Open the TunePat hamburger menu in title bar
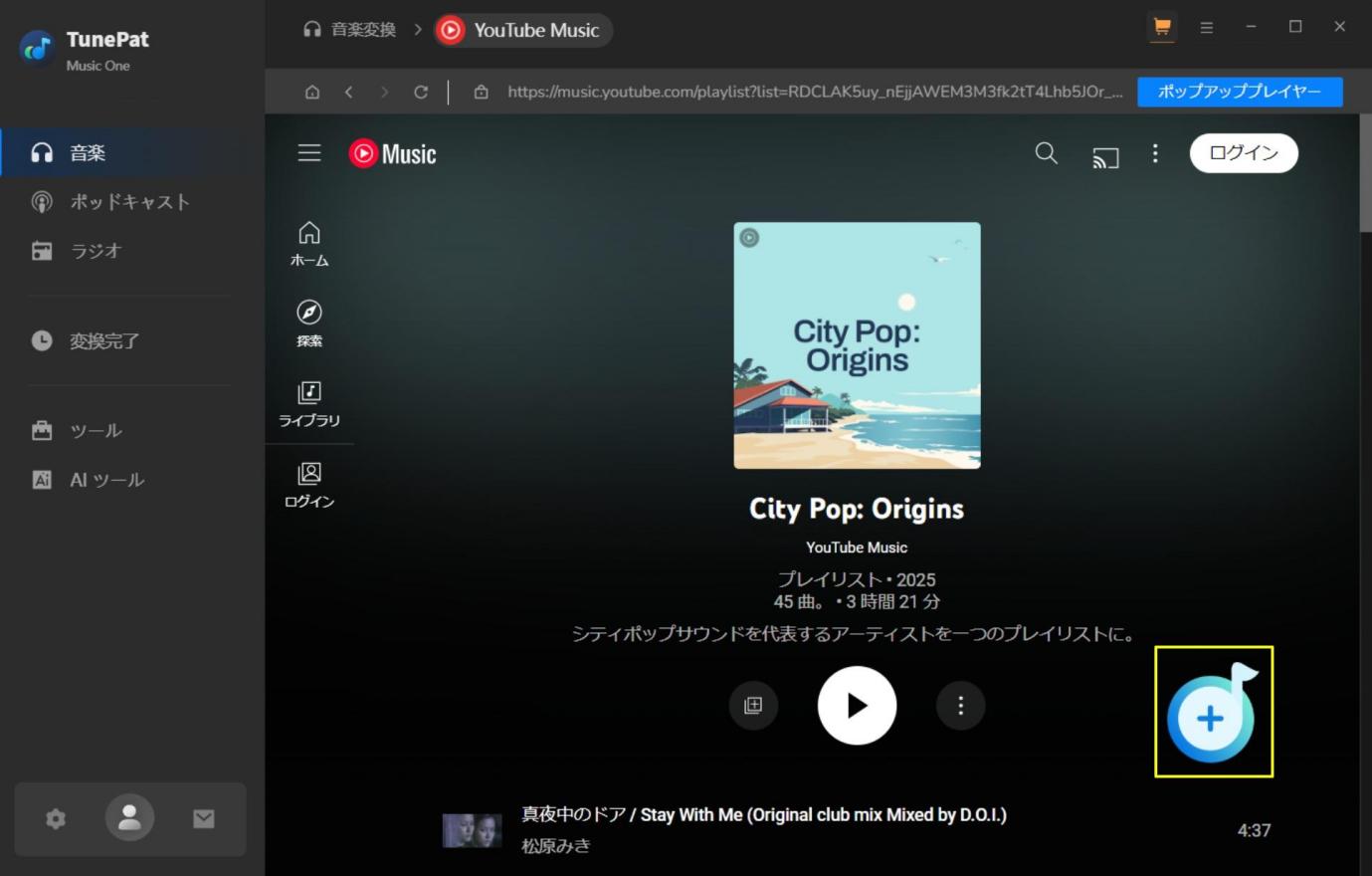 coord(1207,28)
